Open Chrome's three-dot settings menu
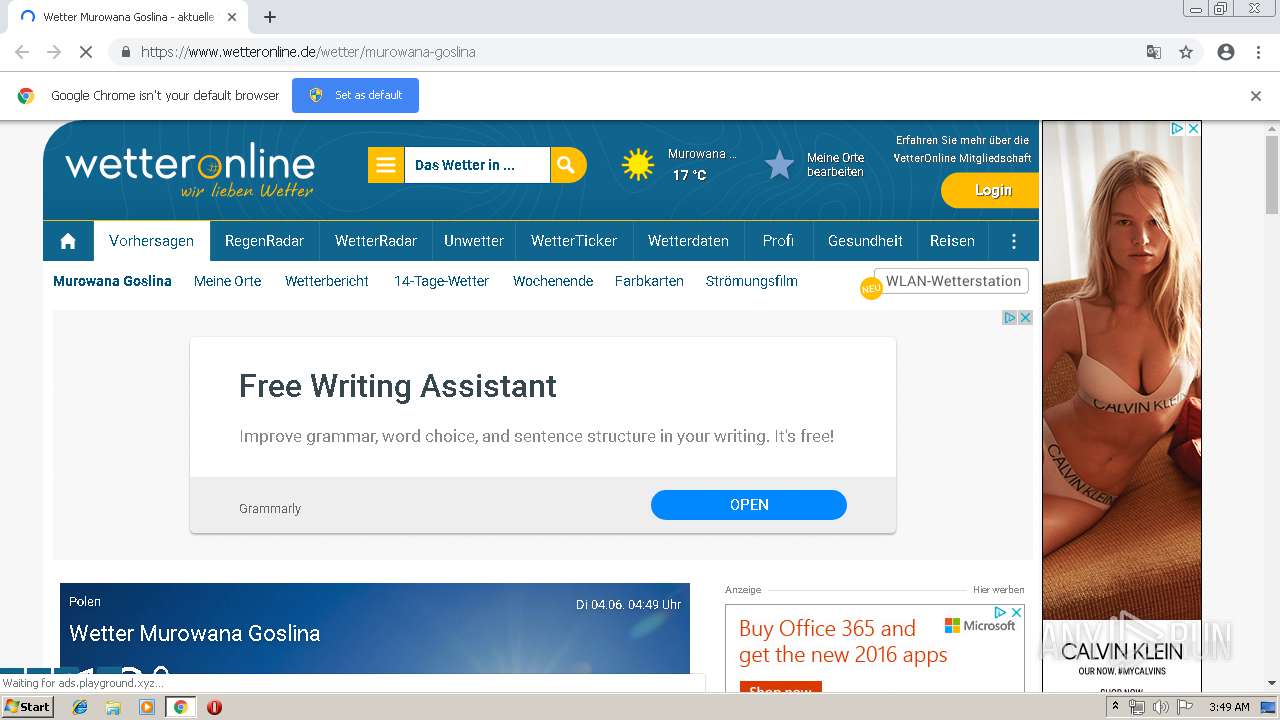The image size is (1280, 720). (x=1258, y=52)
